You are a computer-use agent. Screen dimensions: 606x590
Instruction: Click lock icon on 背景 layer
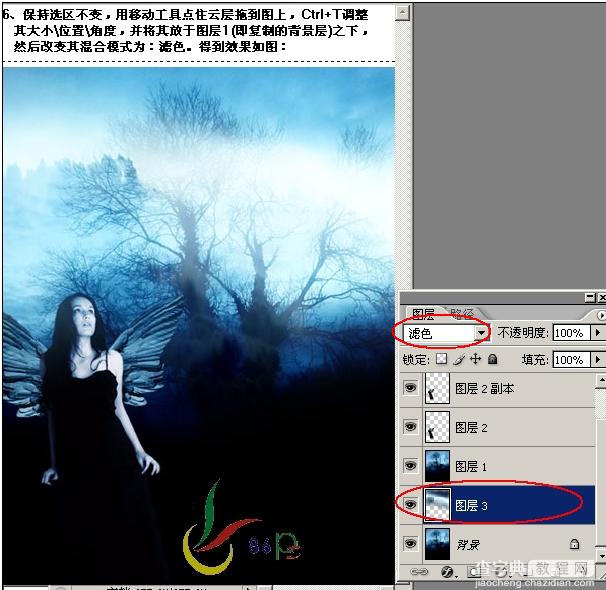click(574, 544)
